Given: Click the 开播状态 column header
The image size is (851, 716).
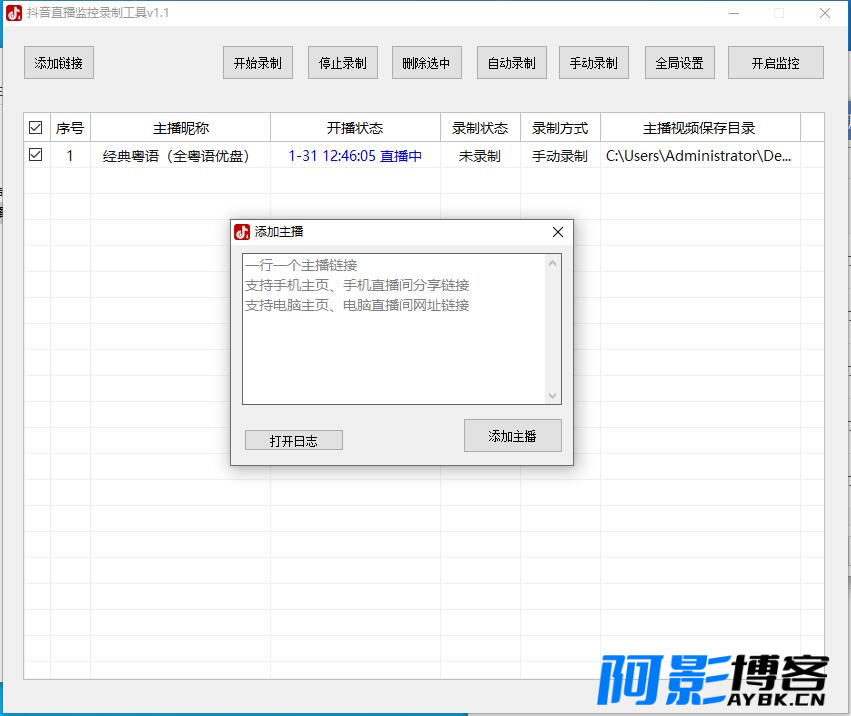Looking at the screenshot, I should pos(355,128).
